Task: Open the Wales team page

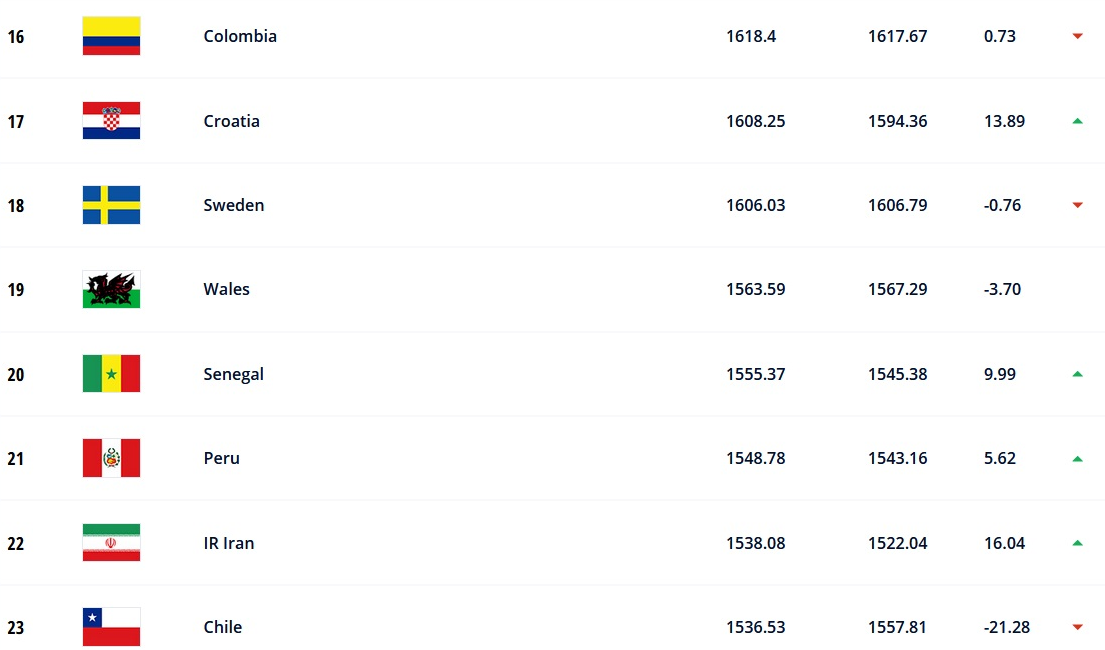Action: point(226,289)
